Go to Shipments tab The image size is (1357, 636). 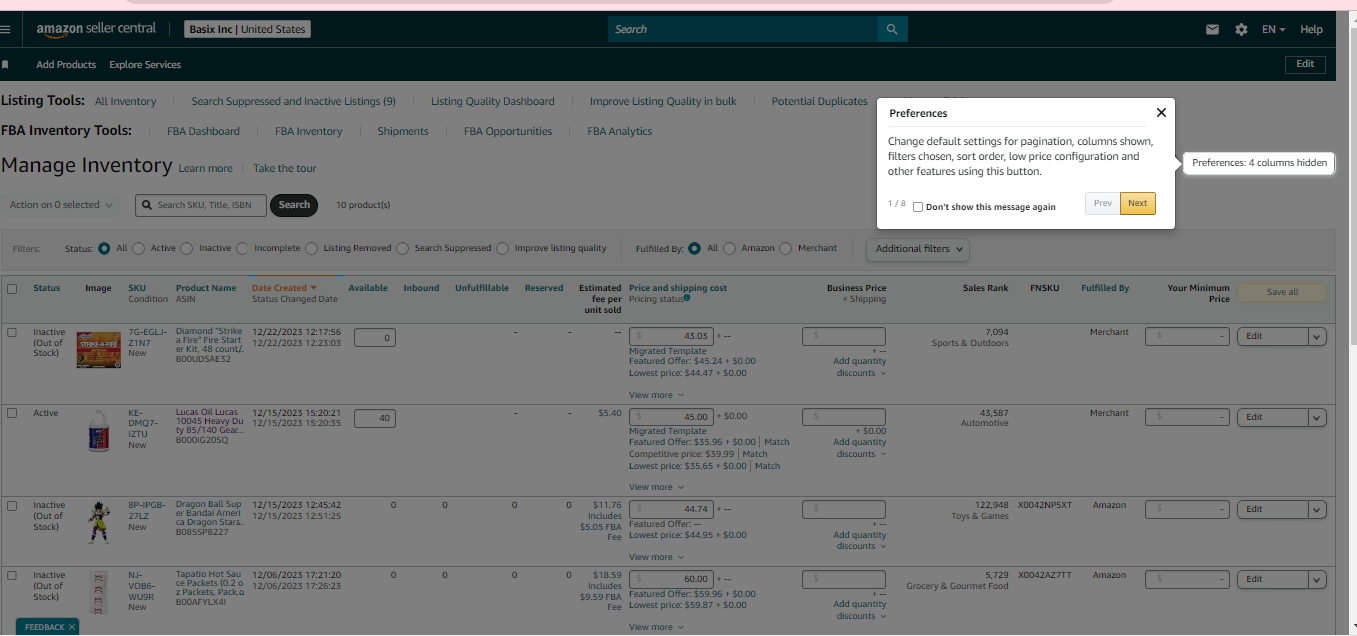(403, 131)
